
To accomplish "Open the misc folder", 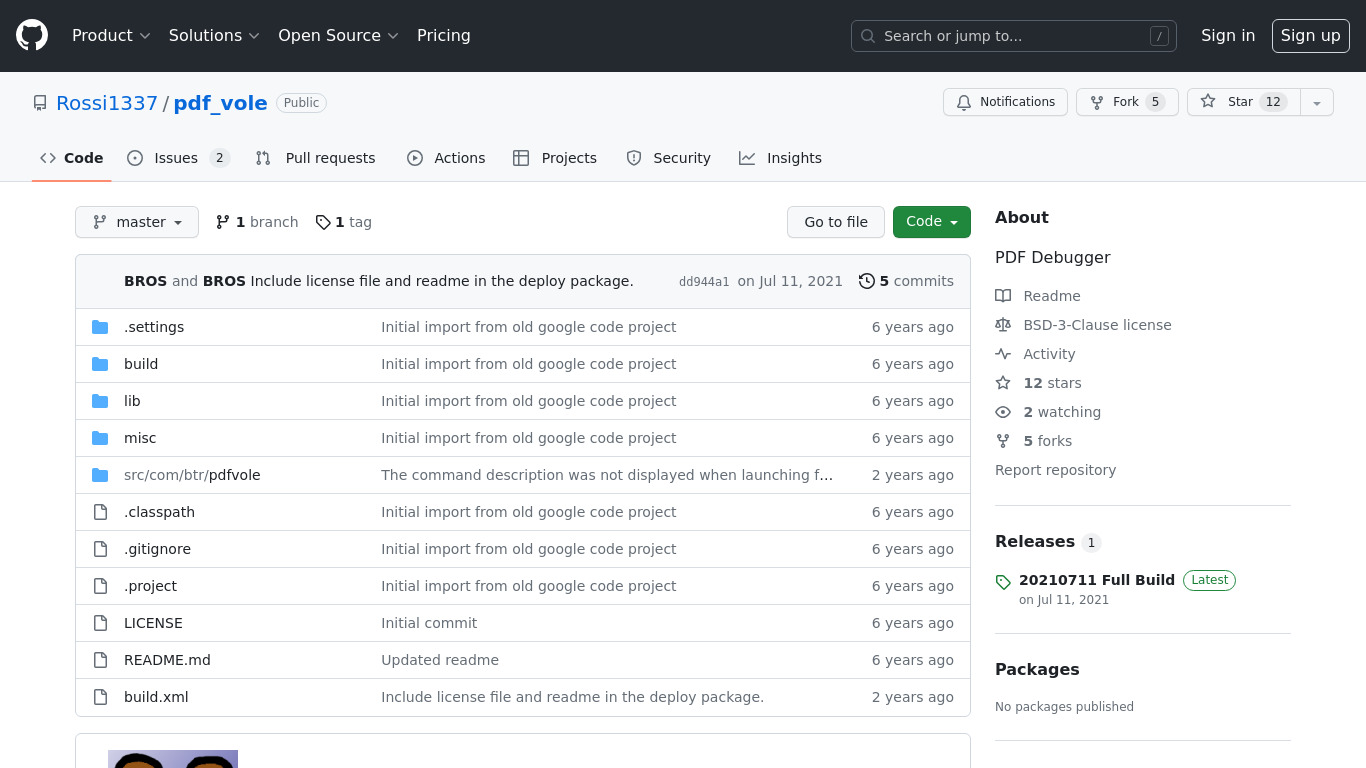I will (140, 438).
